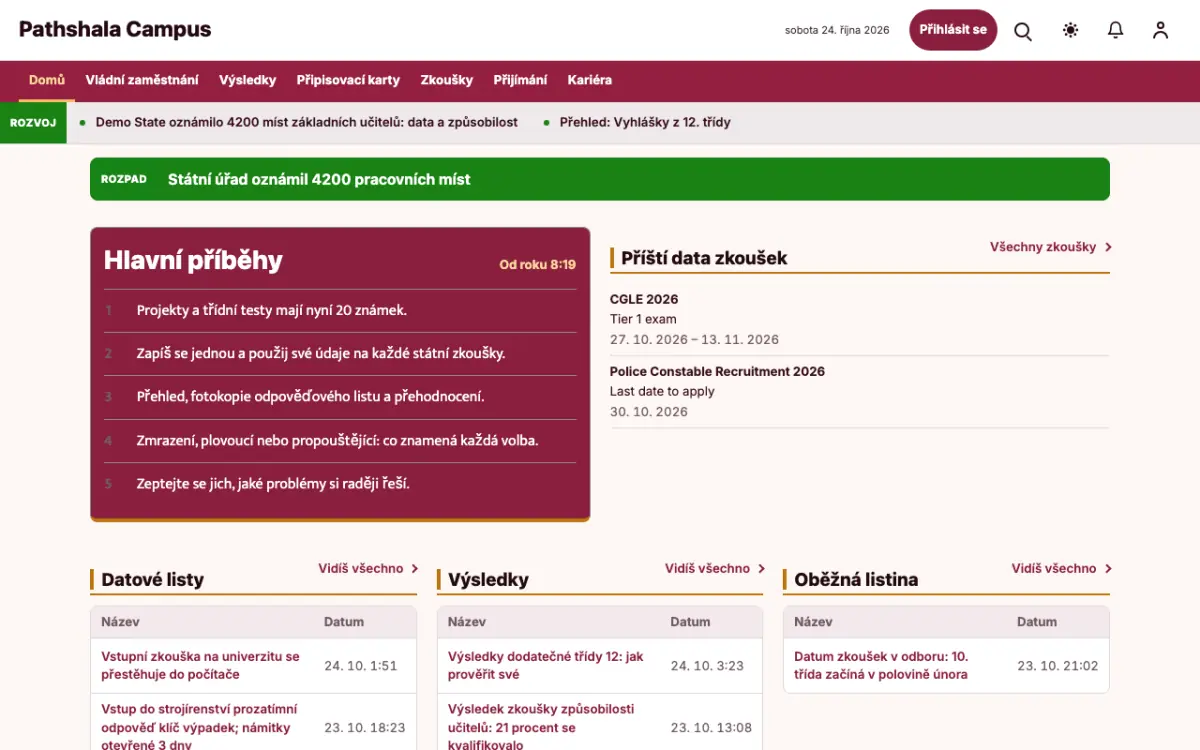Open the user account profile icon
Image resolution: width=1200 pixels, height=750 pixels.
pos(1160,30)
